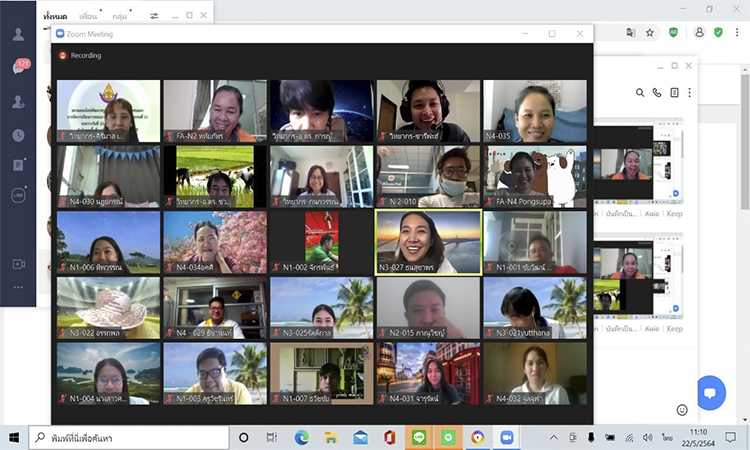Select the N4-031 participant video tile
This screenshot has width=750, height=450.
coord(428,373)
